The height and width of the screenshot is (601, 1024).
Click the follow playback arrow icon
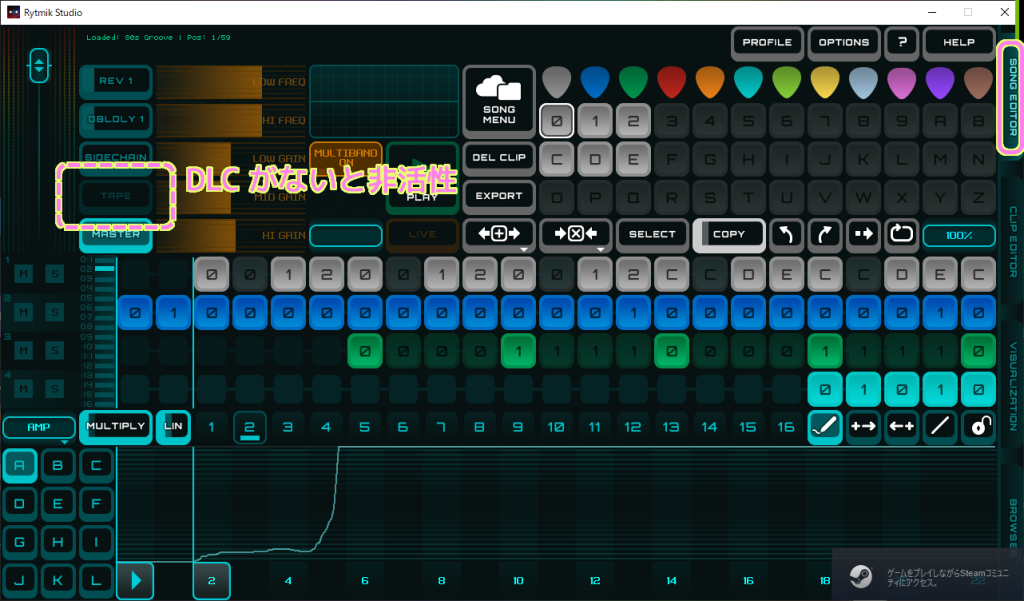tap(863, 234)
